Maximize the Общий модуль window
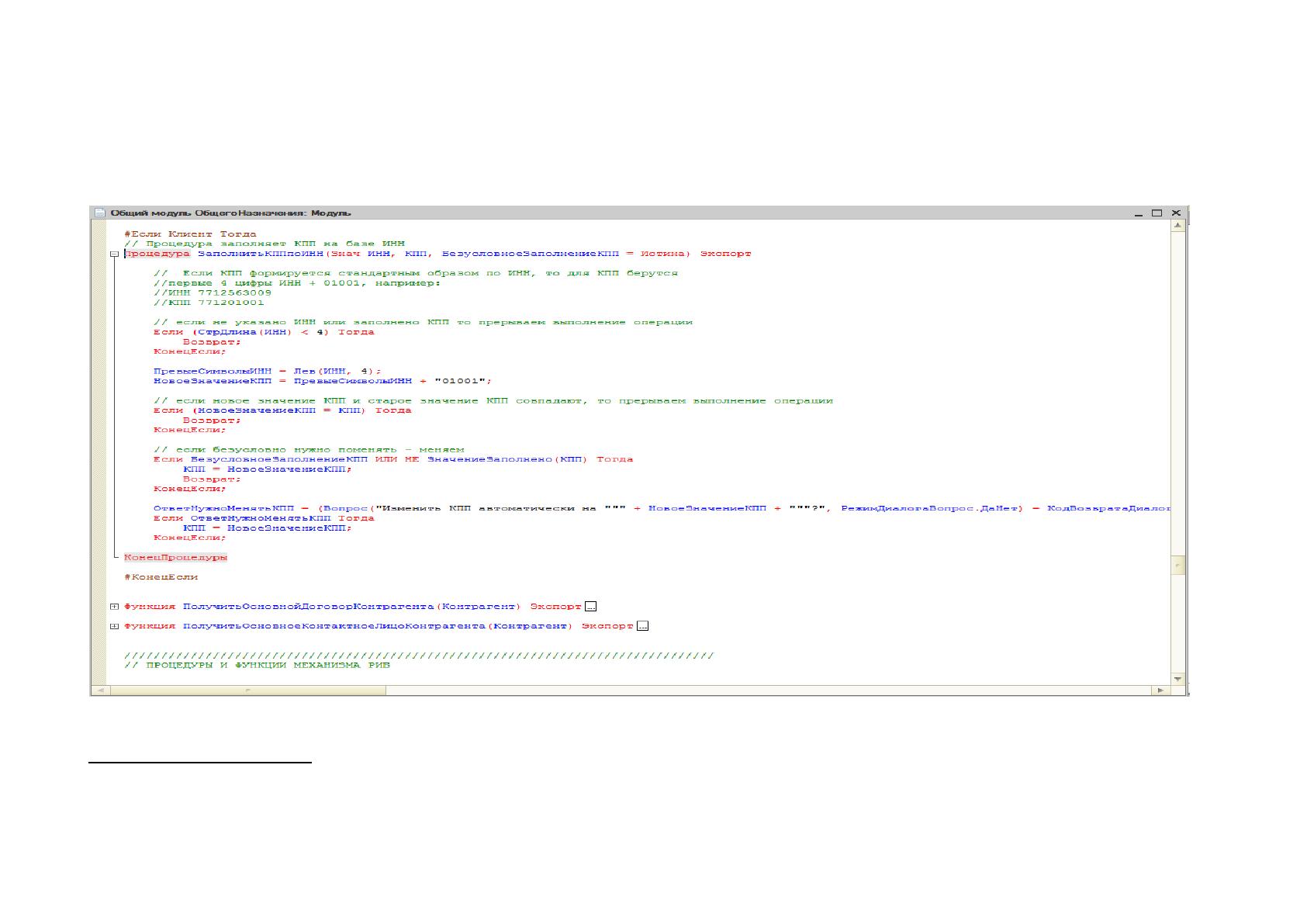 tap(1157, 213)
